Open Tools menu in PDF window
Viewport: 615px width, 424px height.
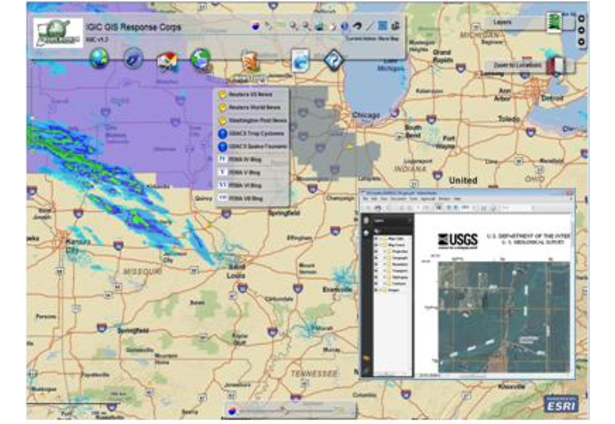click(x=413, y=199)
